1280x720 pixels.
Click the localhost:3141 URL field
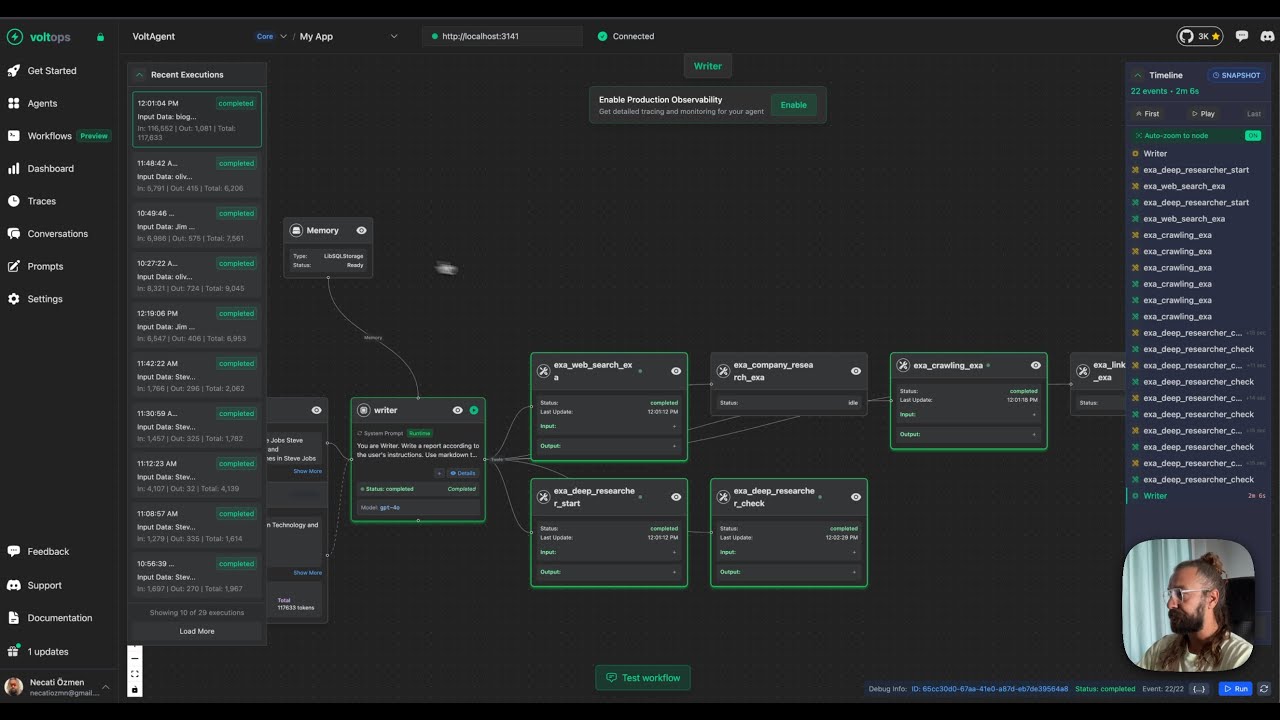(502, 36)
